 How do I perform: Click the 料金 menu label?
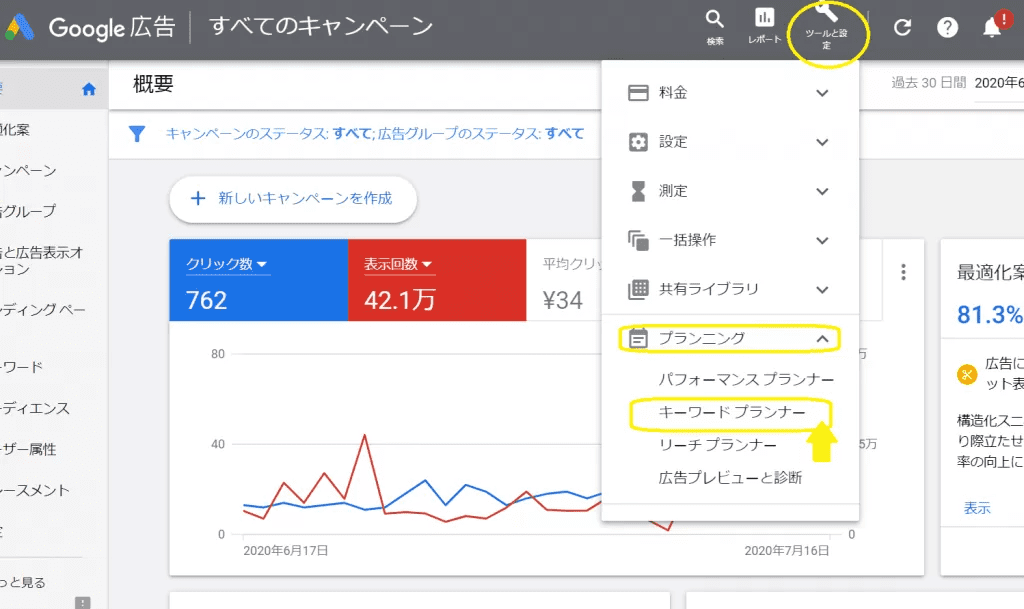point(673,93)
